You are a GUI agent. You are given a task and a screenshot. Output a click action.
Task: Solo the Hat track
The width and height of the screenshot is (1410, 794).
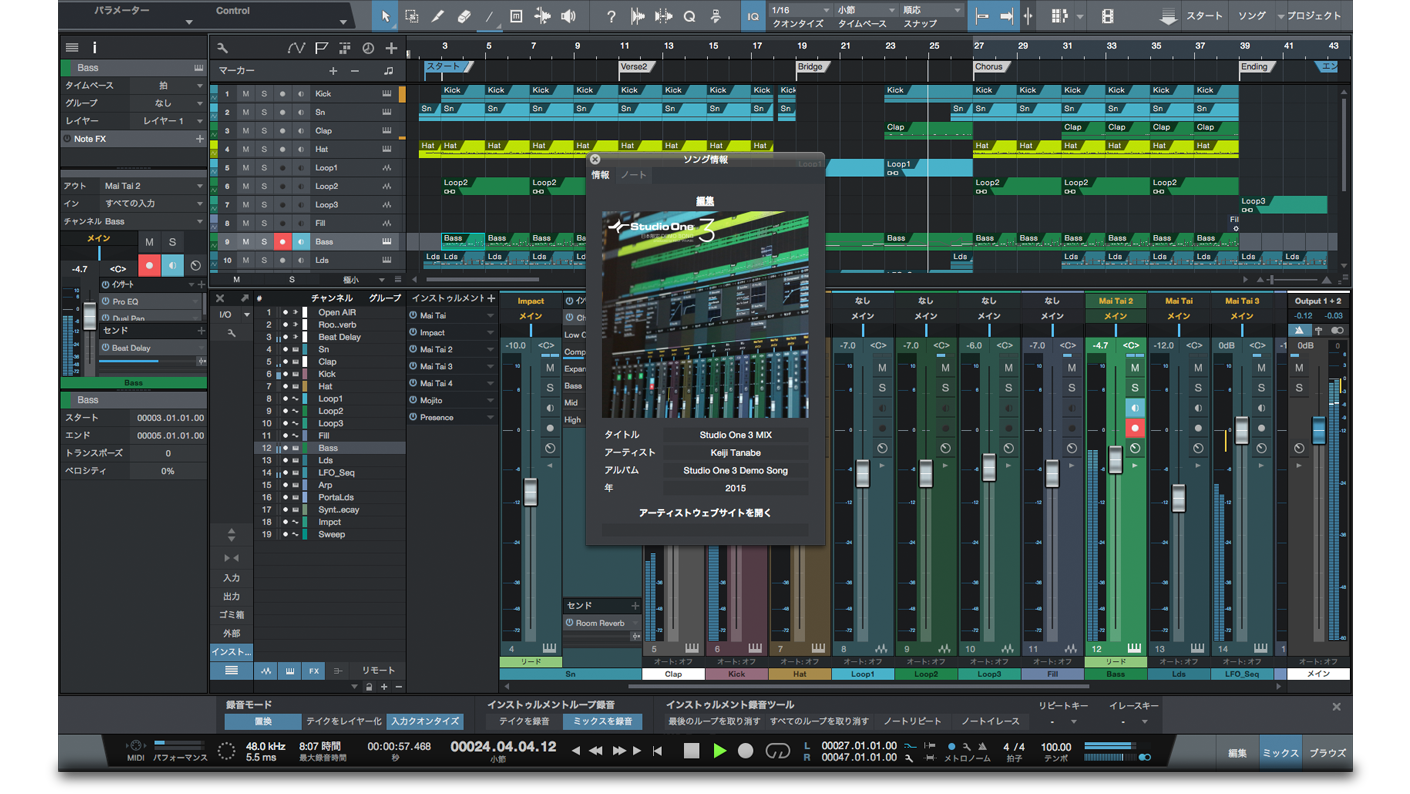click(x=264, y=149)
